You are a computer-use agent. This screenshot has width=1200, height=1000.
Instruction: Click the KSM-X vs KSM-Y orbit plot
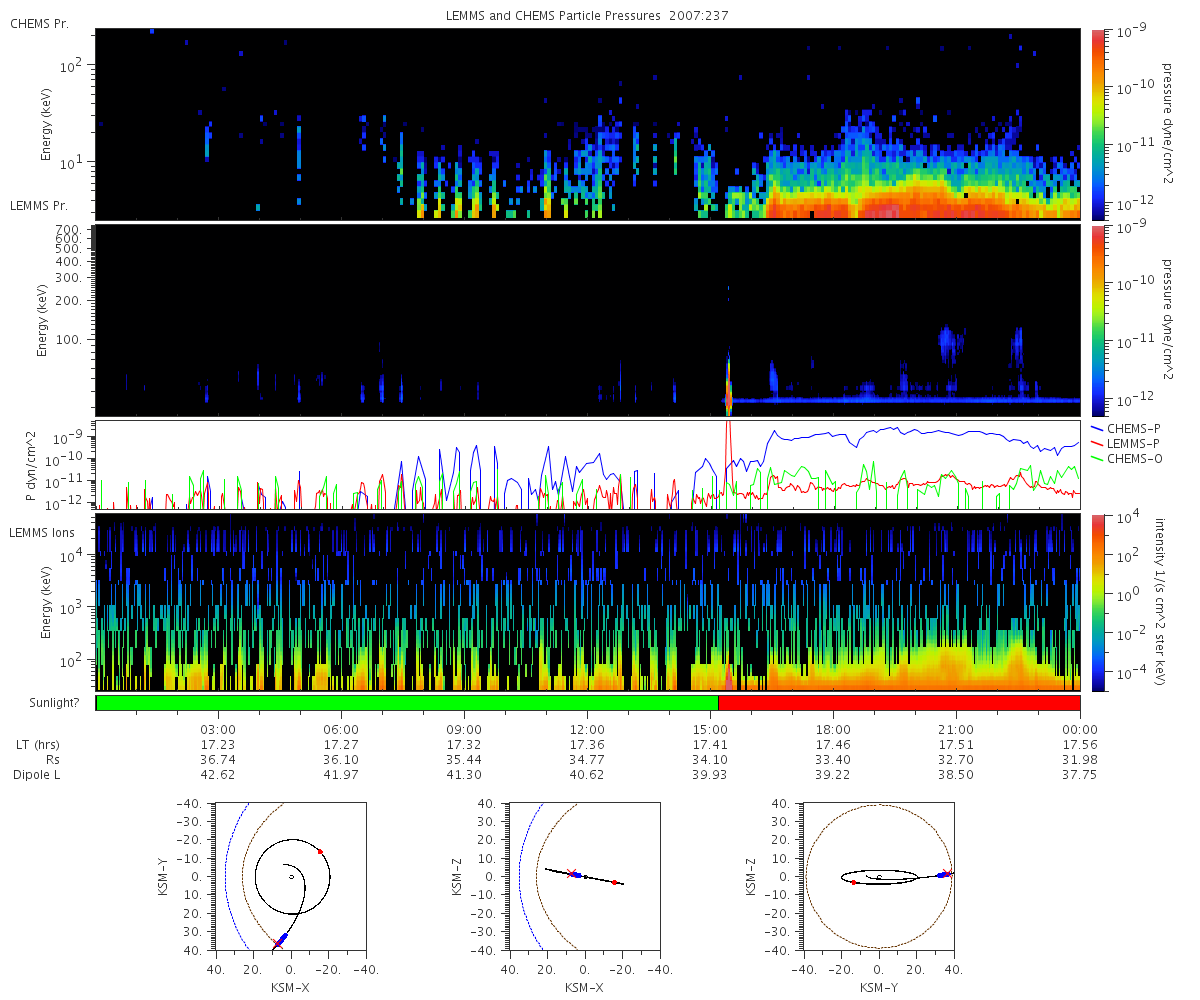click(290, 877)
